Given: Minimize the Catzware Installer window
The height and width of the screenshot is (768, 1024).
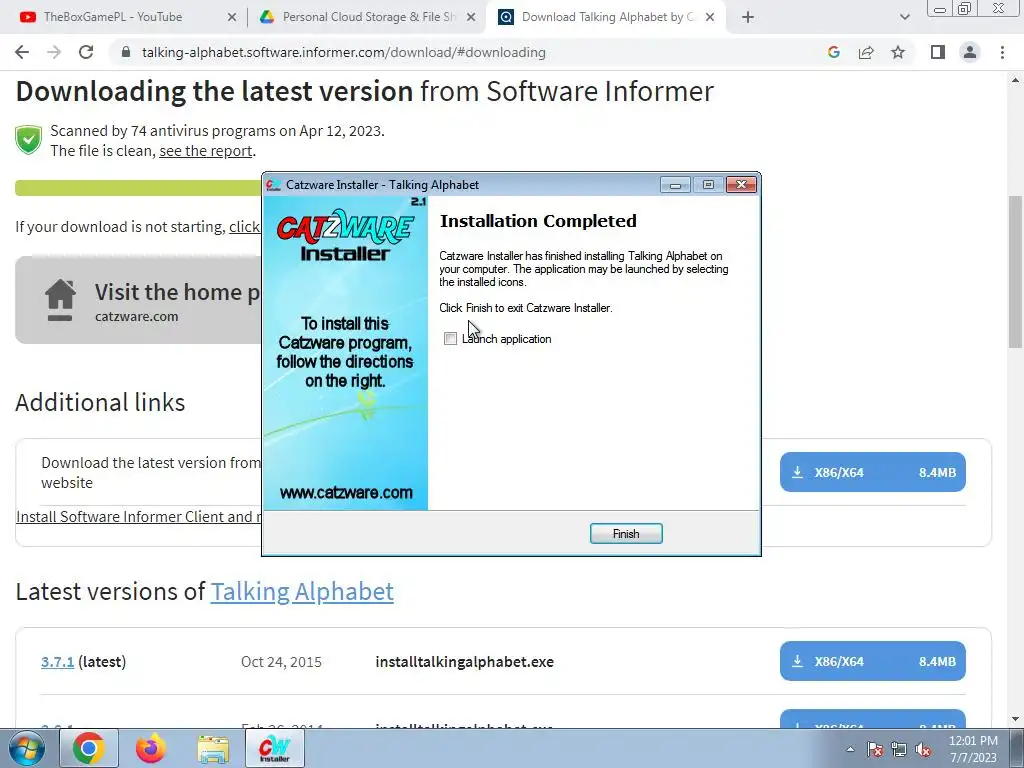Looking at the screenshot, I should coord(675,185).
